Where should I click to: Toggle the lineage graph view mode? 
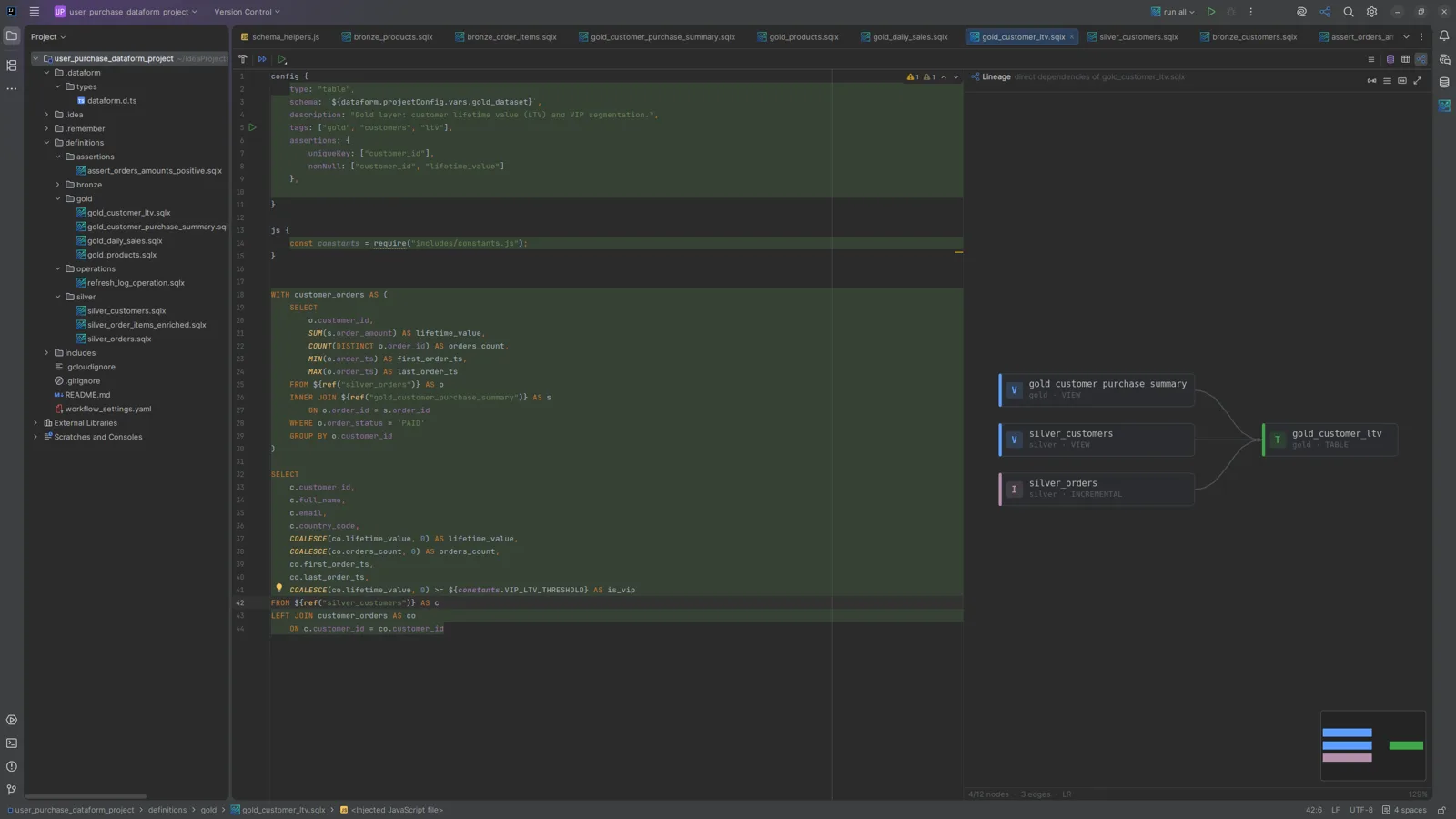(1421, 59)
